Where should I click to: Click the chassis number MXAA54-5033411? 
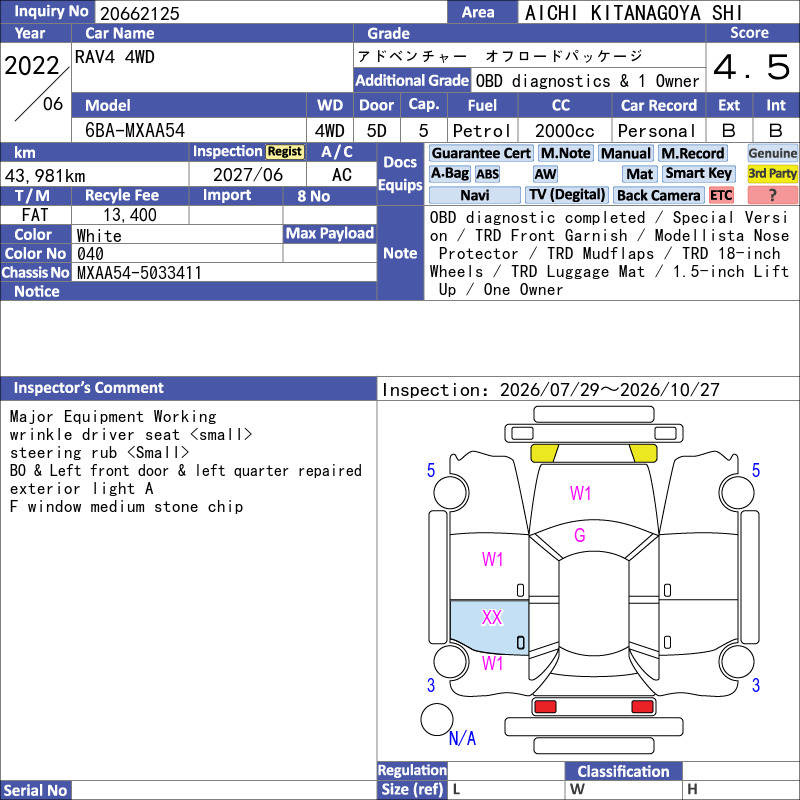[139, 272]
